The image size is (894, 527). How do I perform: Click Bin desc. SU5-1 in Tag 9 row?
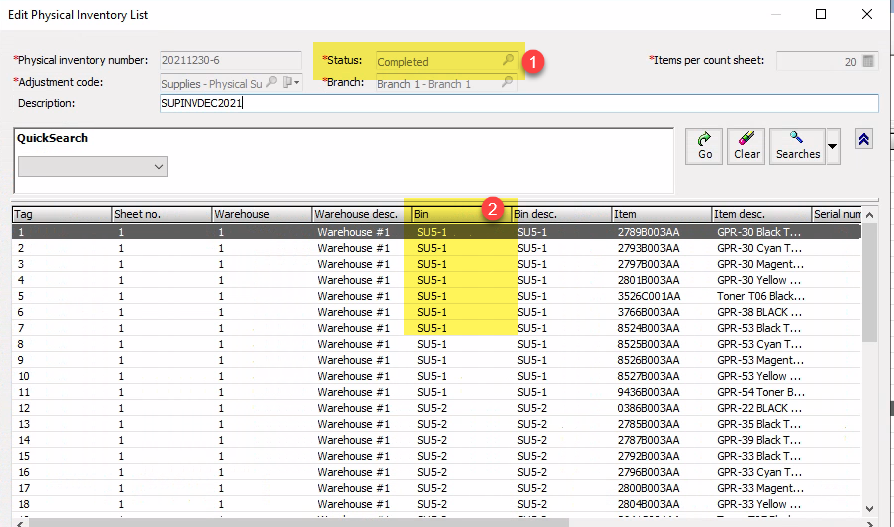pos(532,360)
